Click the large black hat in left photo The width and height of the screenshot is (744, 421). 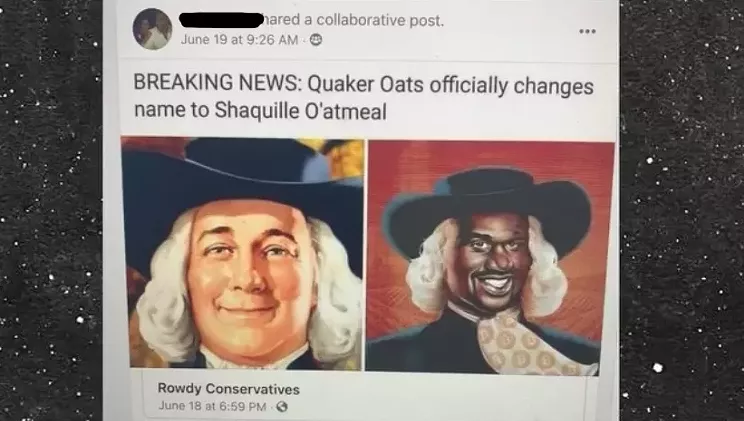click(x=242, y=185)
